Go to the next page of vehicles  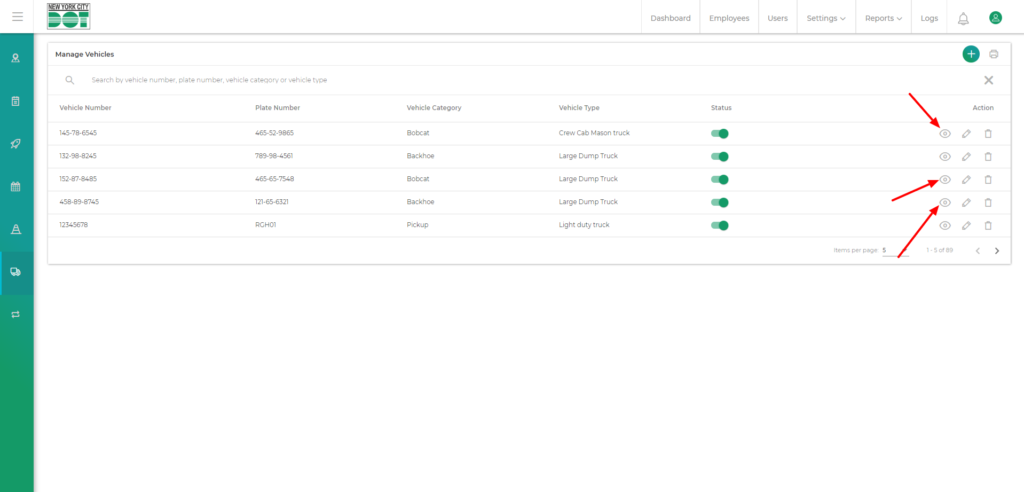pyautogui.click(x=997, y=251)
